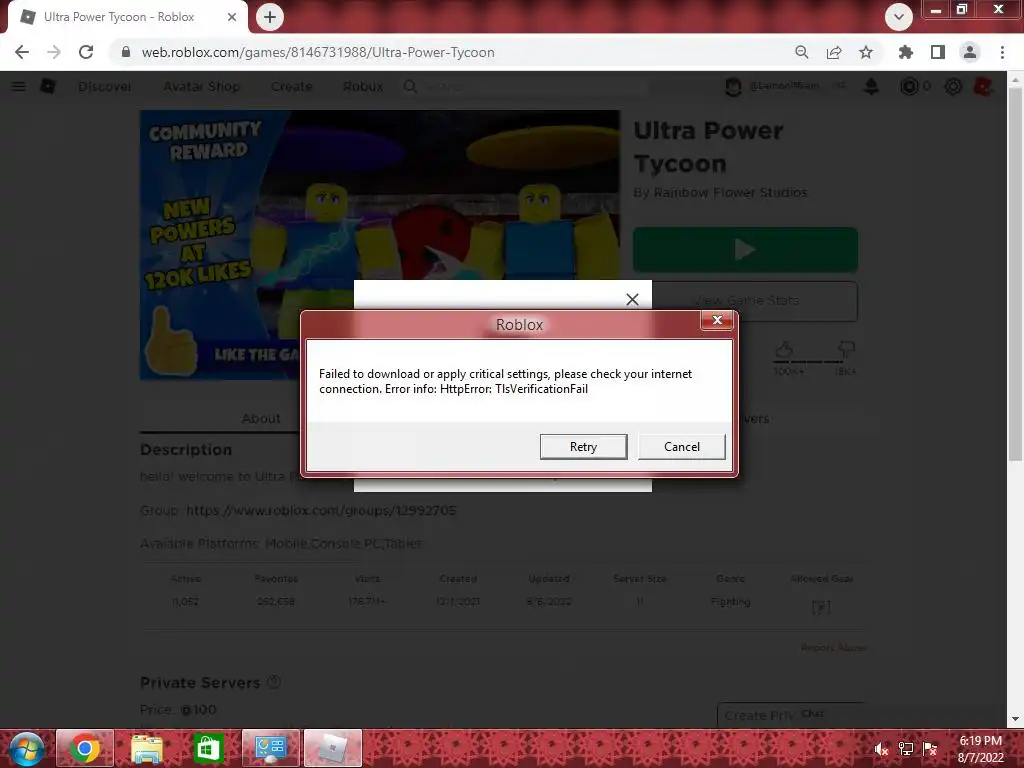Switch to the Roblox taskbar window
This screenshot has height=768, width=1024.
[332, 748]
